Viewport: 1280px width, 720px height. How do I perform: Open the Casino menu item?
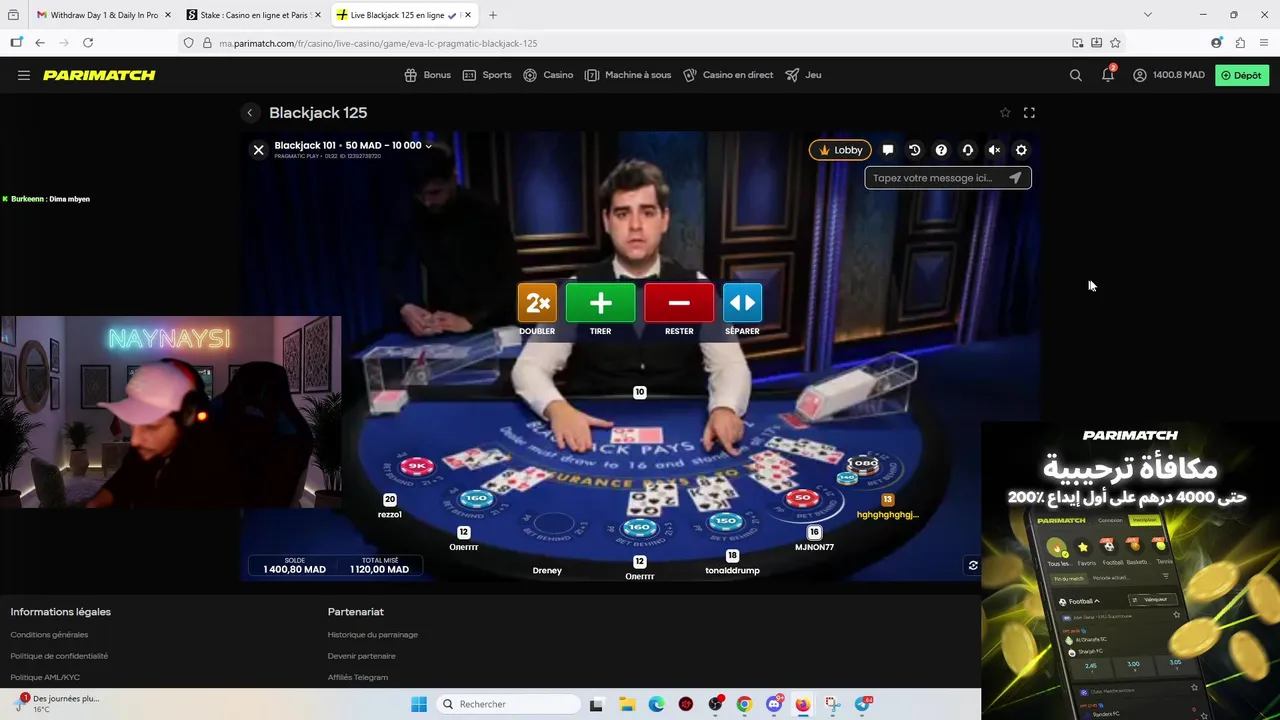548,75
